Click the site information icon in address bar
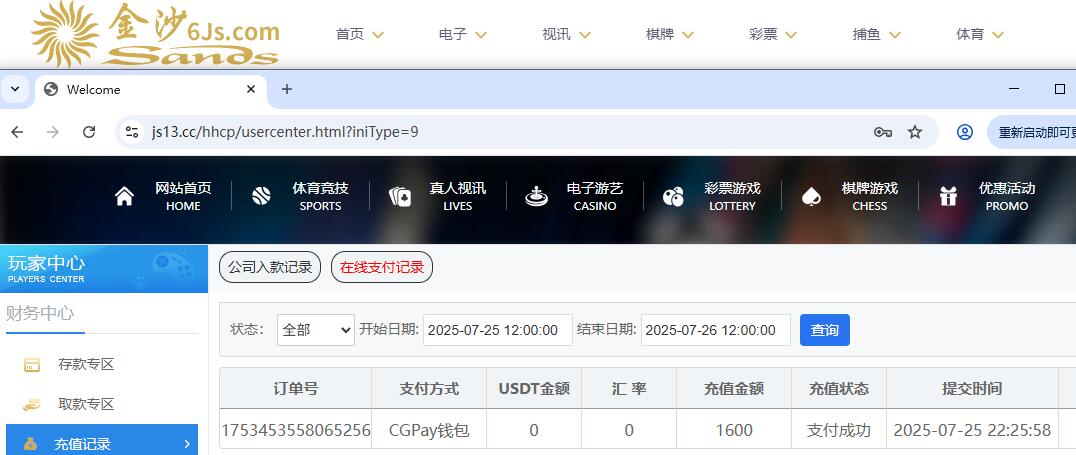Screen dimensions: 1076x455 132,132
